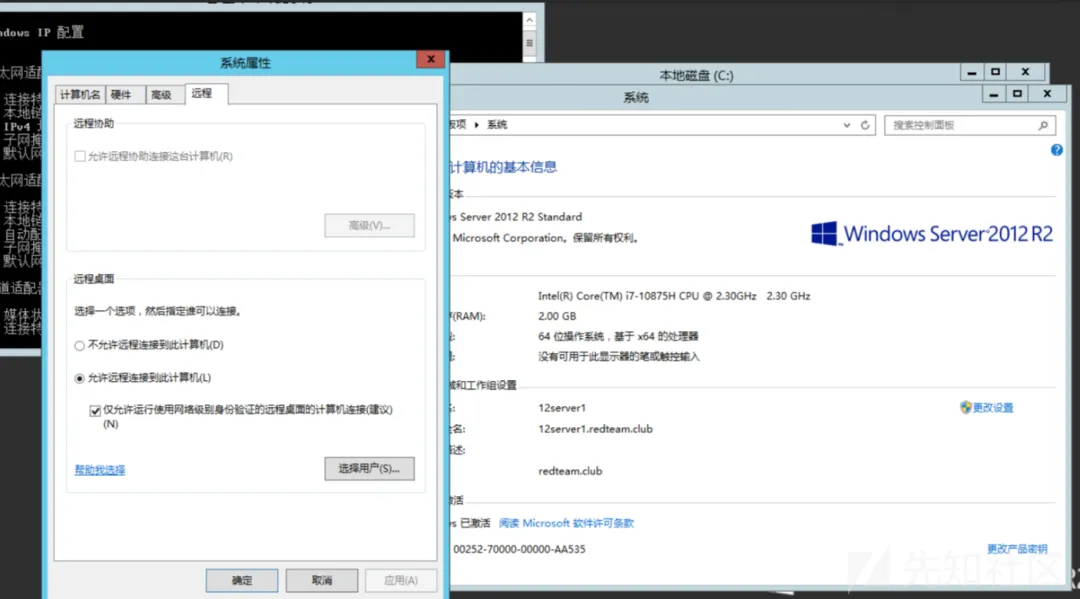Open the blue help question icon

[x=1057, y=150]
